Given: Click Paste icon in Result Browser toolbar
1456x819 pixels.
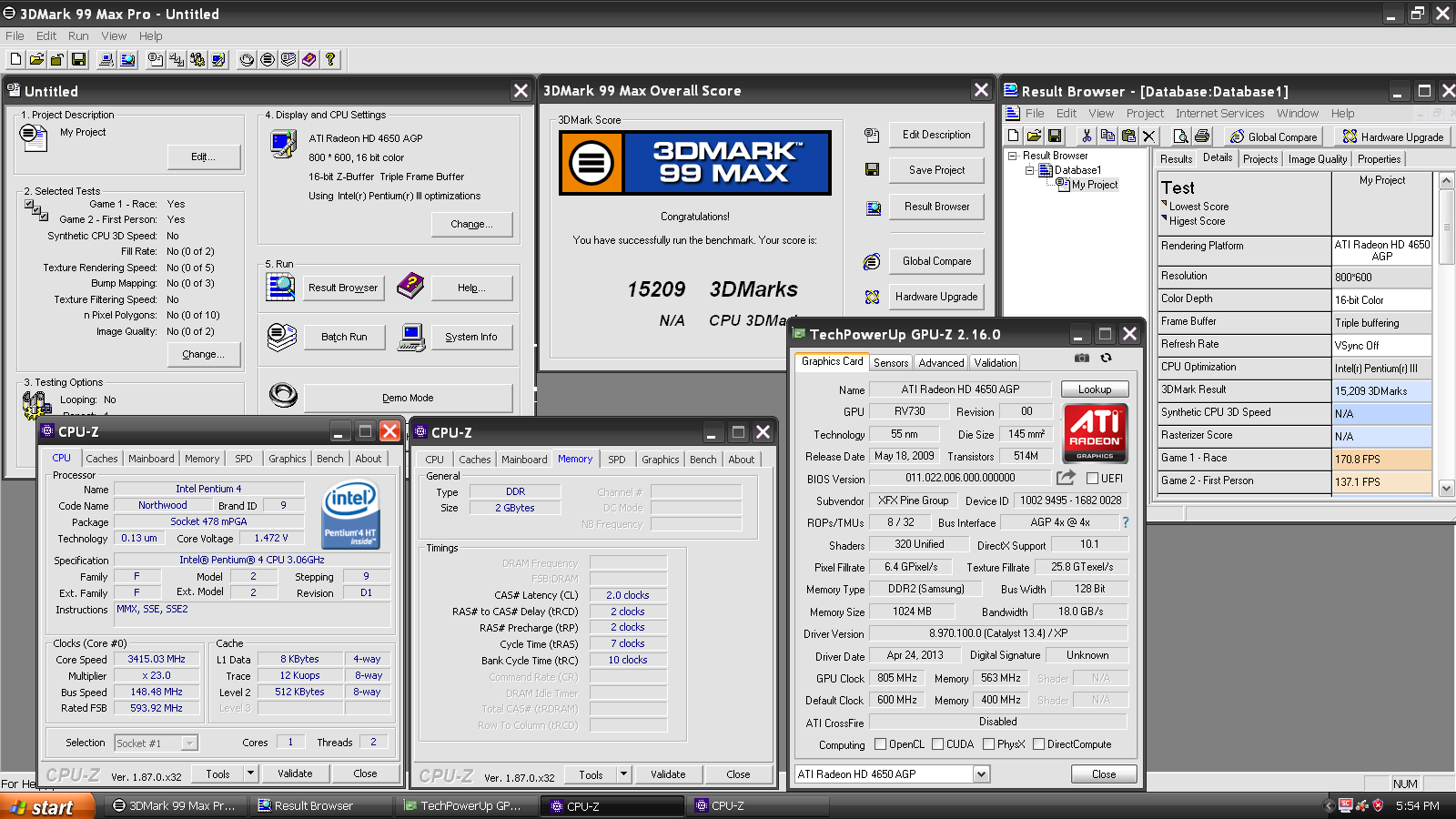Looking at the screenshot, I should 1128,136.
